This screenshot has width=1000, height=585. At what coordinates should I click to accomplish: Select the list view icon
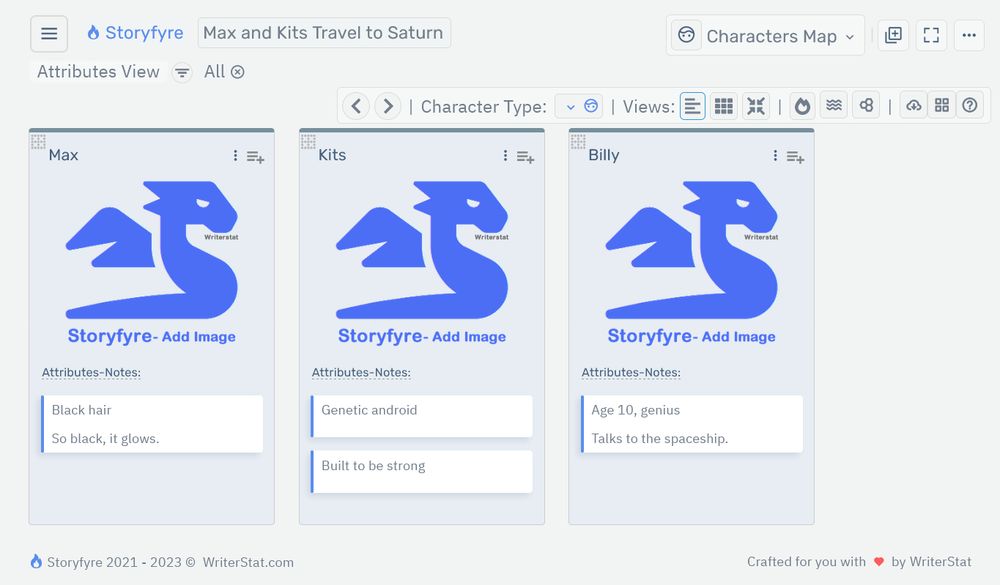693,105
